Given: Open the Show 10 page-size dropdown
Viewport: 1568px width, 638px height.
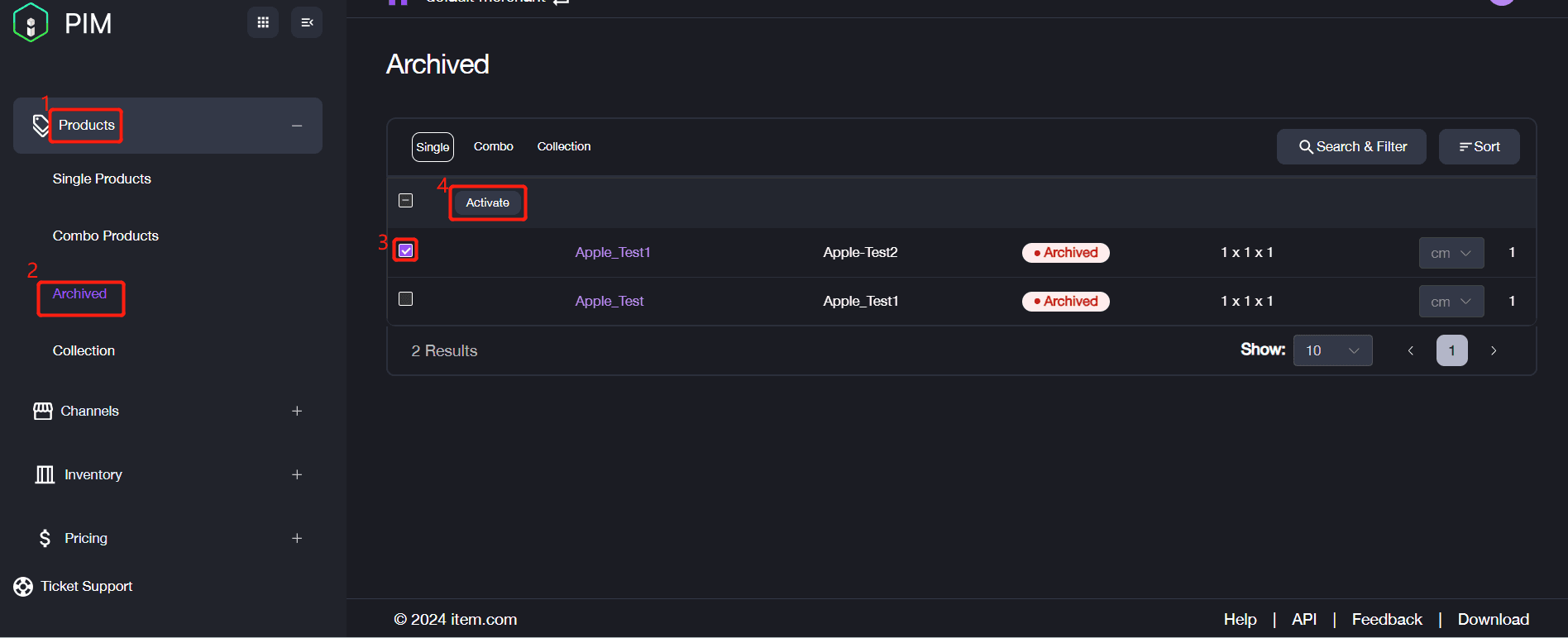Looking at the screenshot, I should pos(1333,350).
